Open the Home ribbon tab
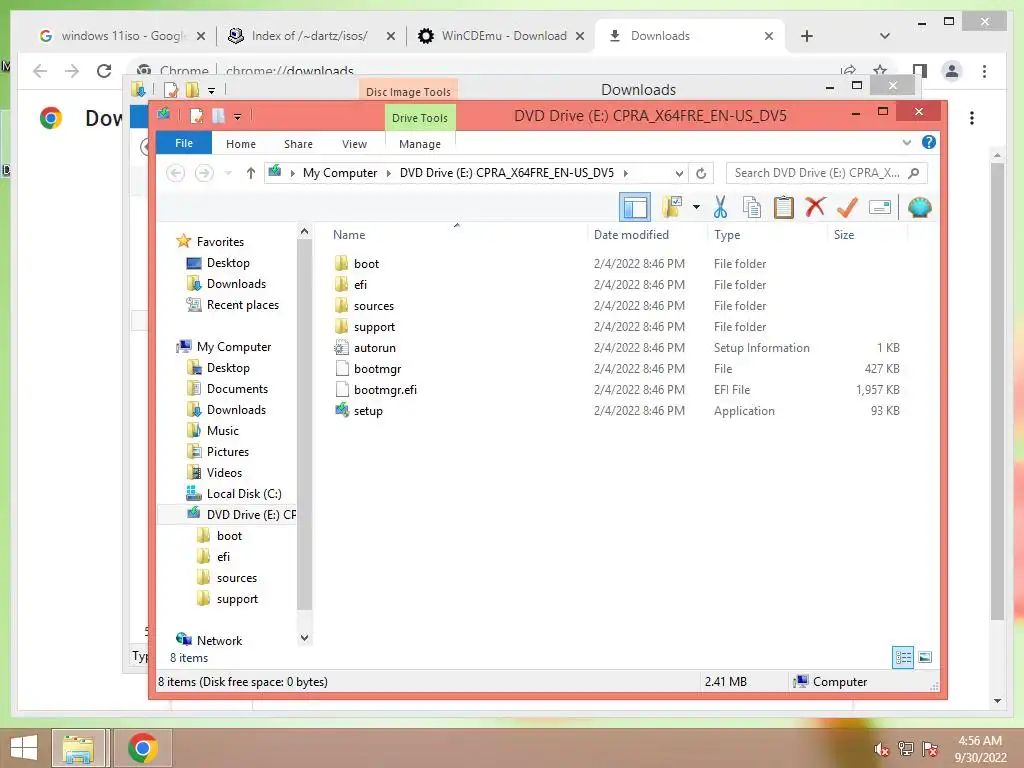Image resolution: width=1024 pixels, height=768 pixels. 240,144
